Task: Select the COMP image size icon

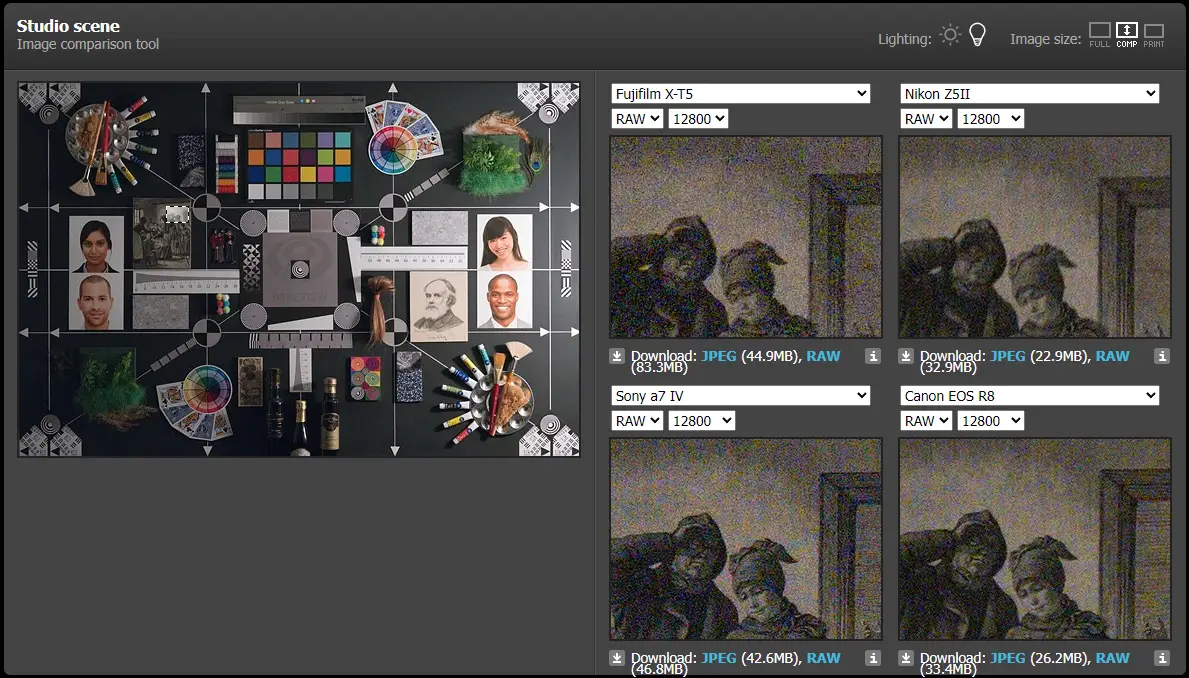Action: pyautogui.click(x=1126, y=35)
